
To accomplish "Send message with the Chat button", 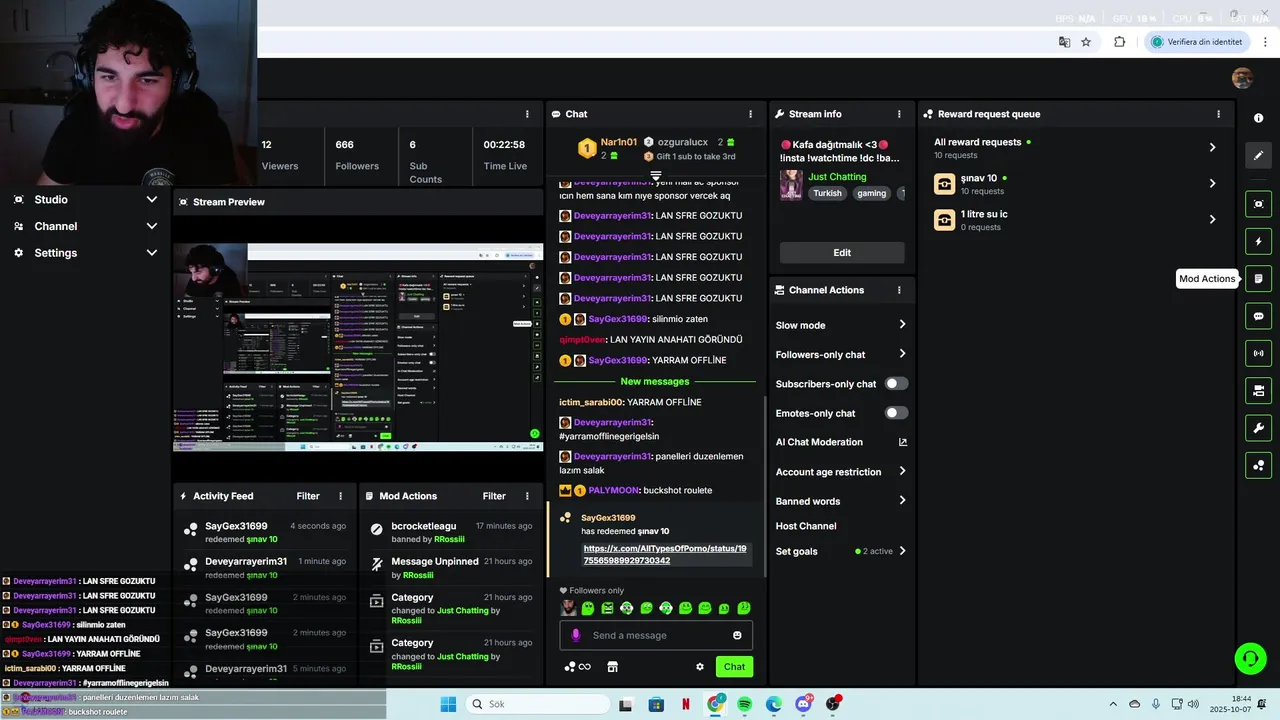I will point(734,667).
